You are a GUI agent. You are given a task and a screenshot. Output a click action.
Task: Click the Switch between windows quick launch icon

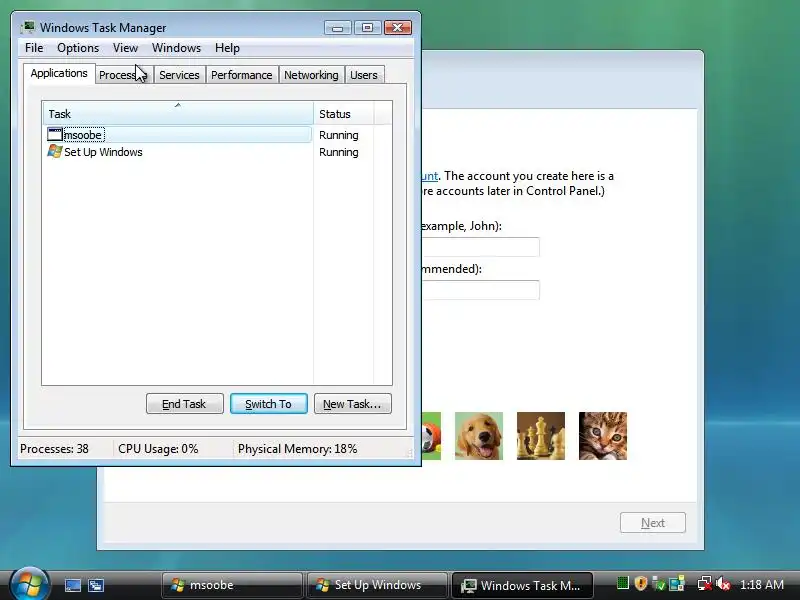pyautogui.click(x=95, y=585)
